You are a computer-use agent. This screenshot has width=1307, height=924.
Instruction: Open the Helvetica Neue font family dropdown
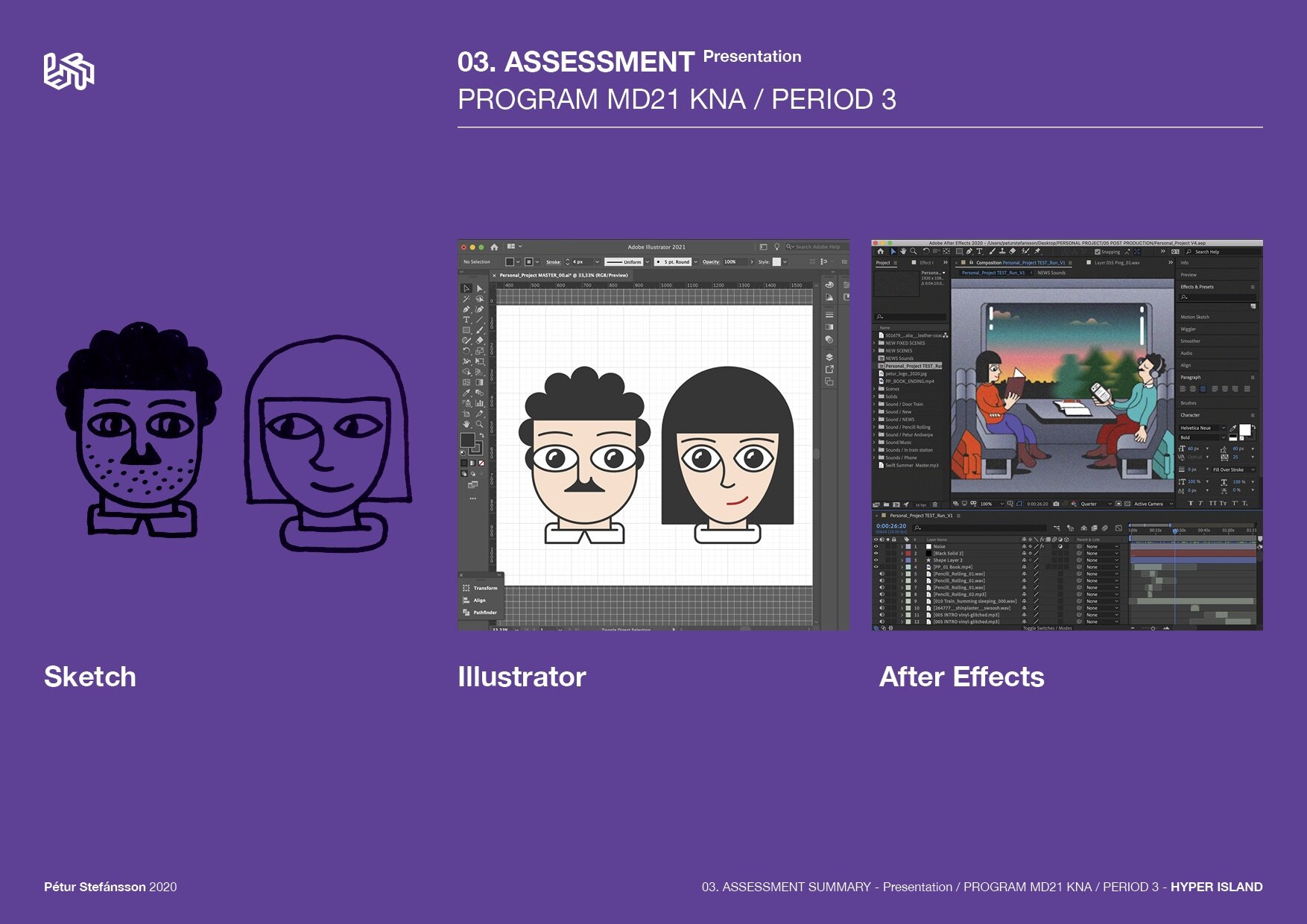1202,428
